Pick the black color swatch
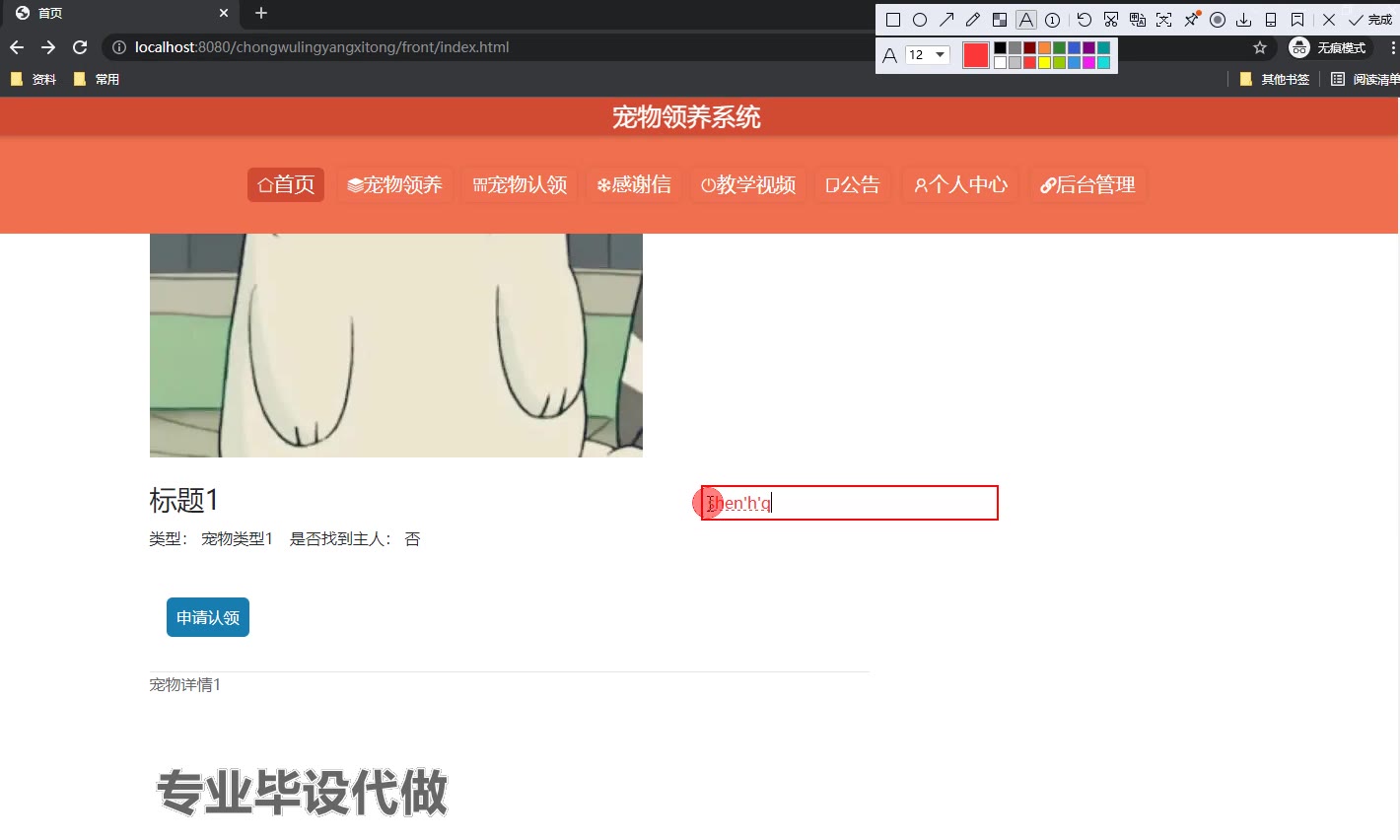The image size is (1400, 840). (x=1000, y=47)
